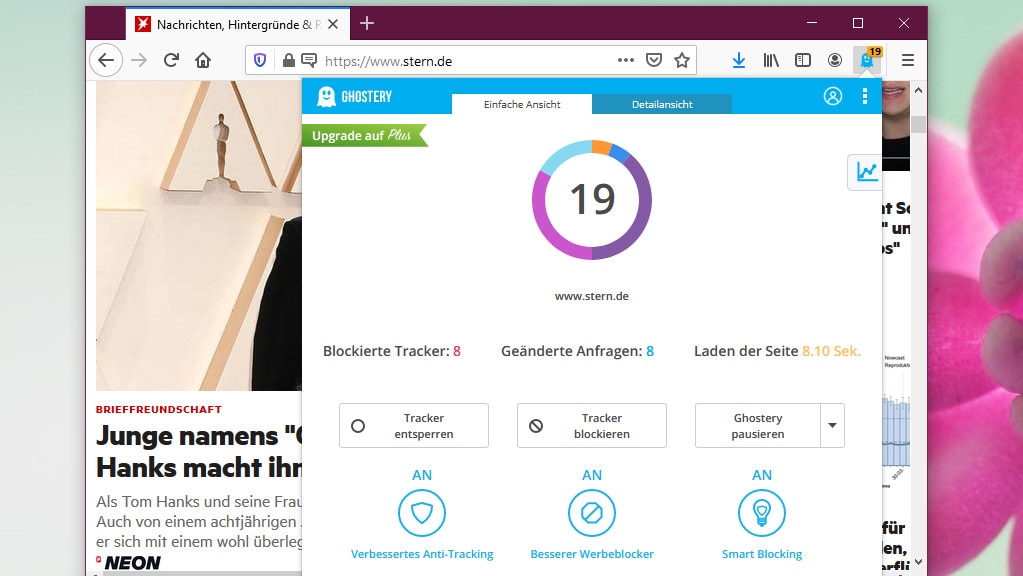Click Ghostery pausieren button

coord(757,426)
